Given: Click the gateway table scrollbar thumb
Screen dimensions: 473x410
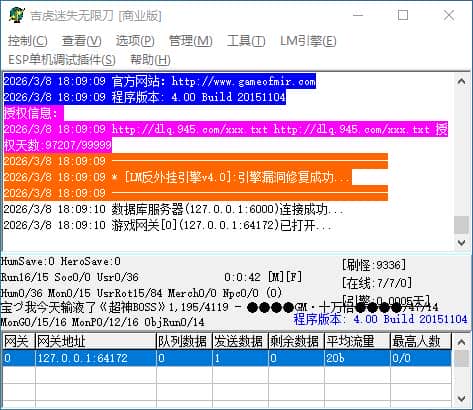Looking at the screenshot, I should 461,359.
